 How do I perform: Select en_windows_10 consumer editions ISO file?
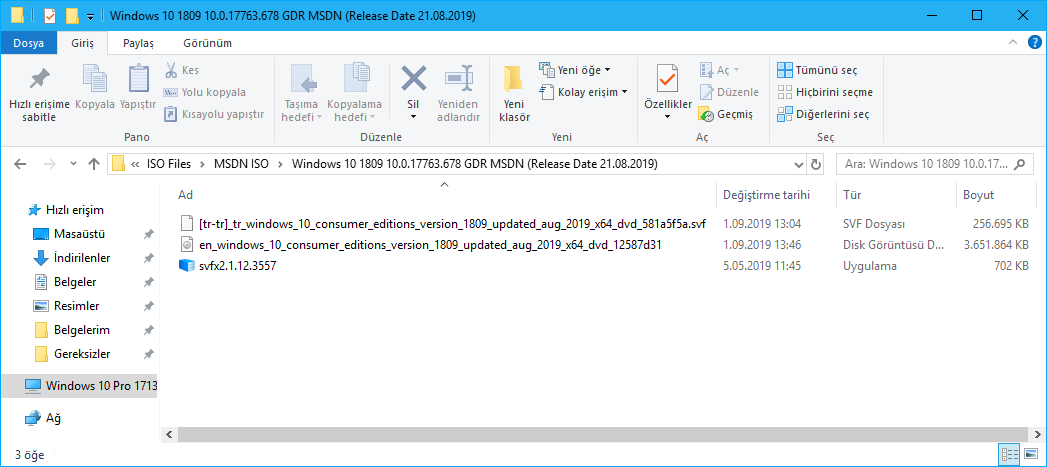(x=421, y=245)
